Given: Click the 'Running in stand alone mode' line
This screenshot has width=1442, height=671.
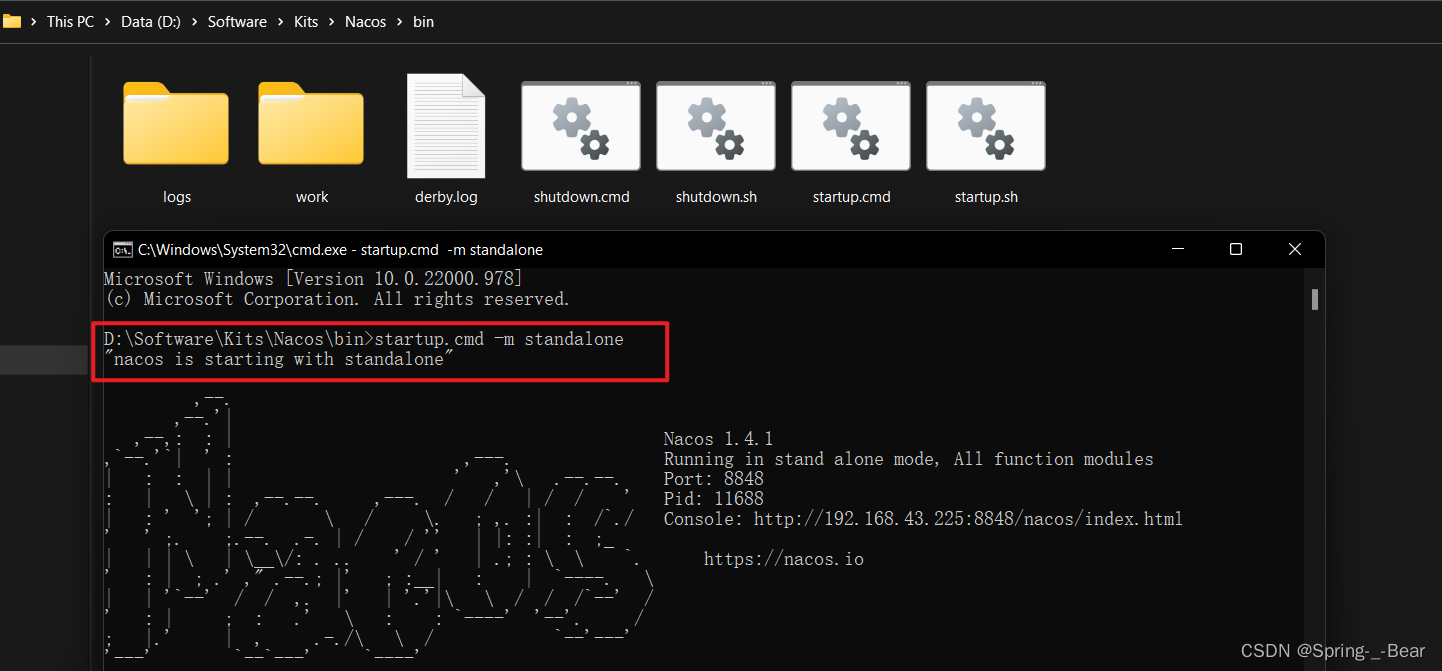Looking at the screenshot, I should 908,459.
